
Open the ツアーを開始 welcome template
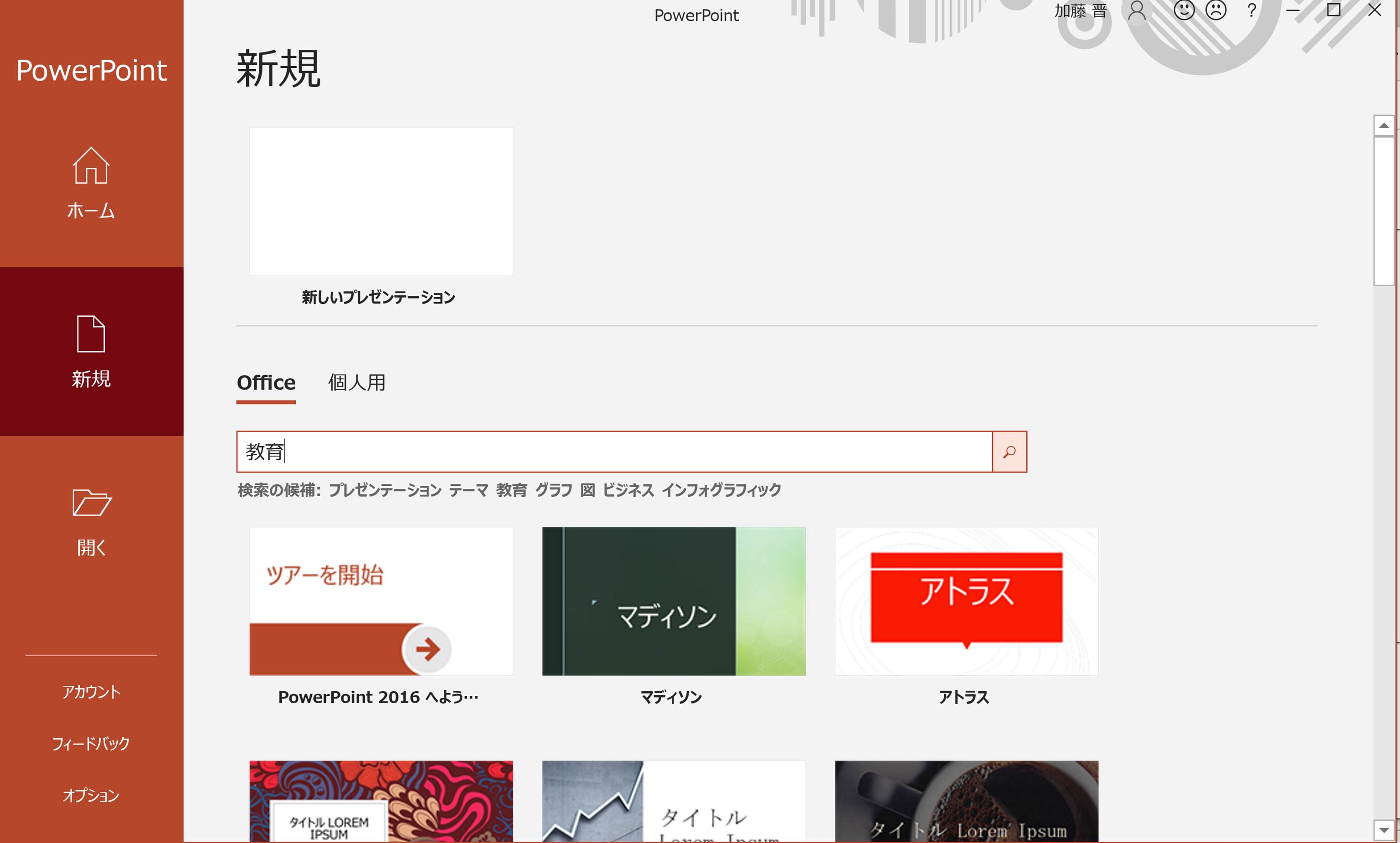point(381,601)
